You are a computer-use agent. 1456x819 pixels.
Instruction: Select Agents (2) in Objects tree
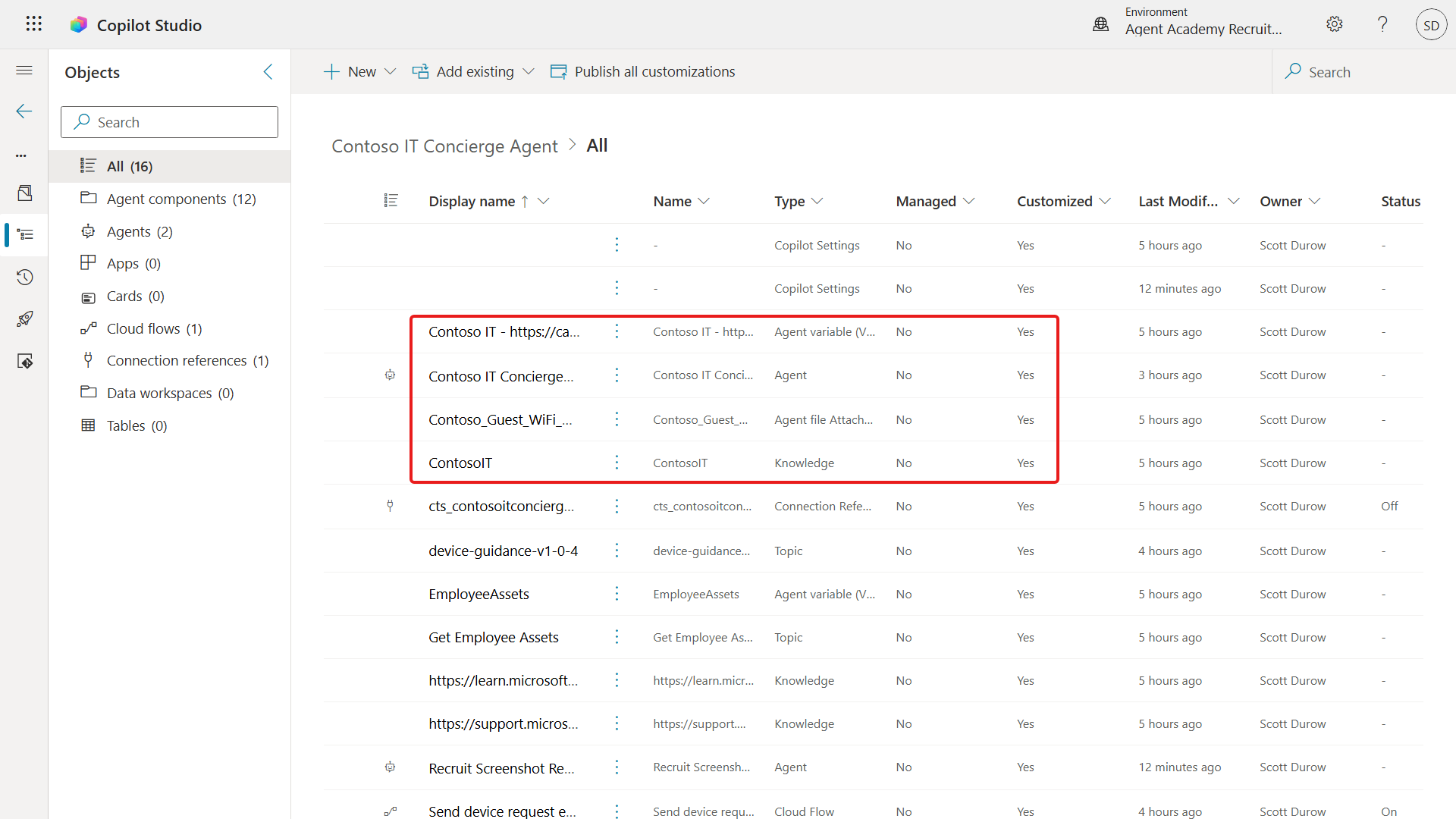pos(170,231)
